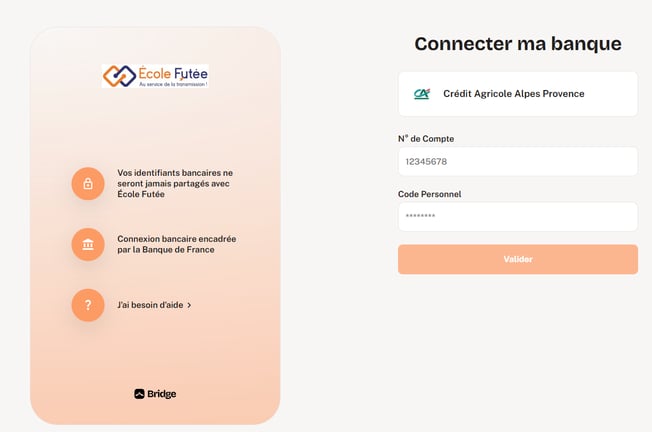
Task: Click the Au service de la transmission tagline
Action: (x=173, y=84)
